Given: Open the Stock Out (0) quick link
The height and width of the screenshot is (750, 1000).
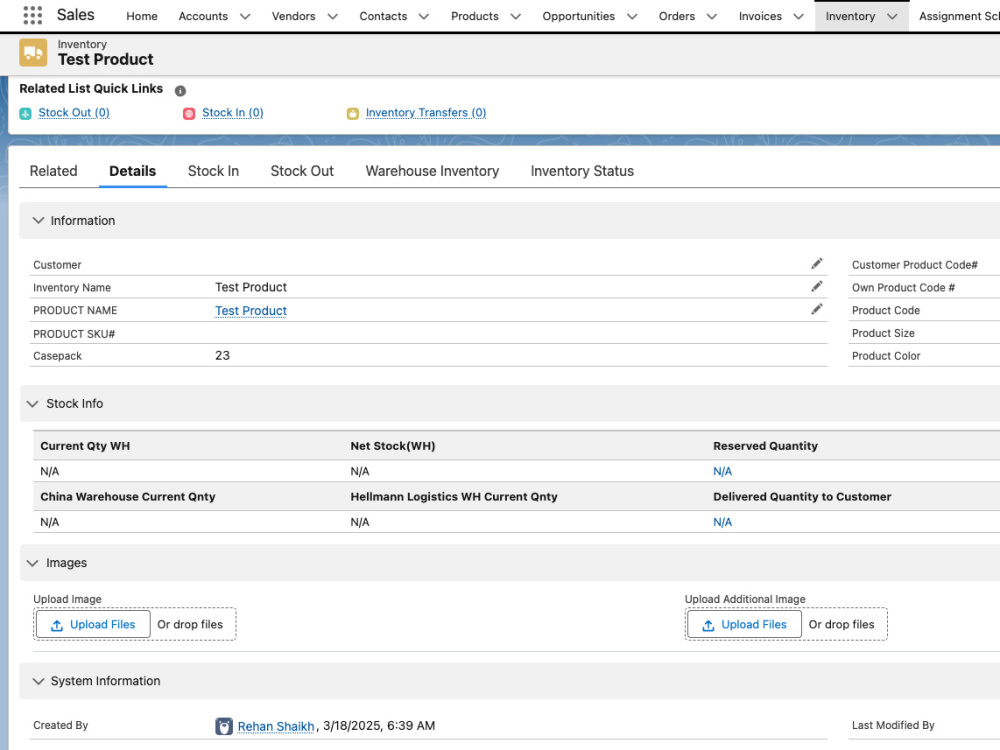Looking at the screenshot, I should coord(74,113).
